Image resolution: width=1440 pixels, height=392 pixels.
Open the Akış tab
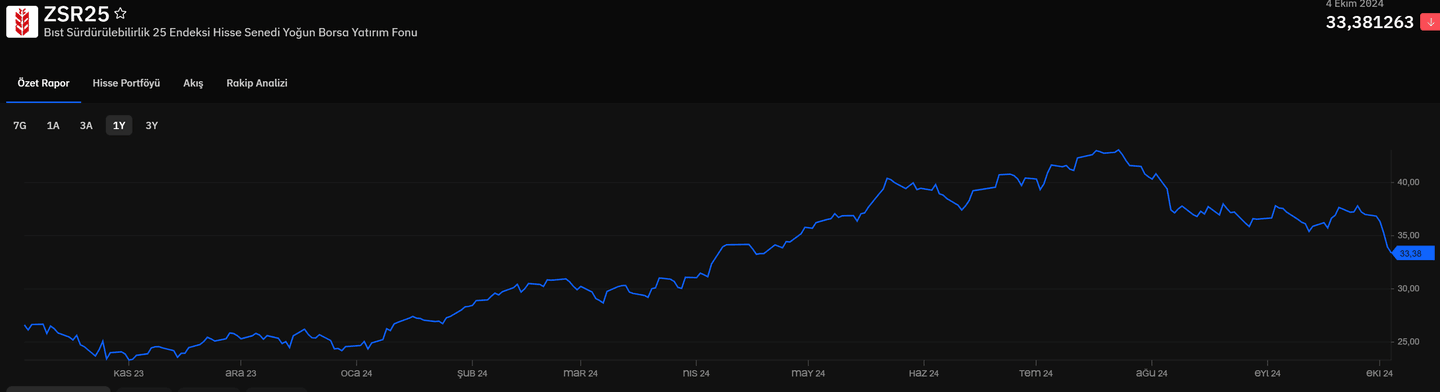[x=193, y=83]
